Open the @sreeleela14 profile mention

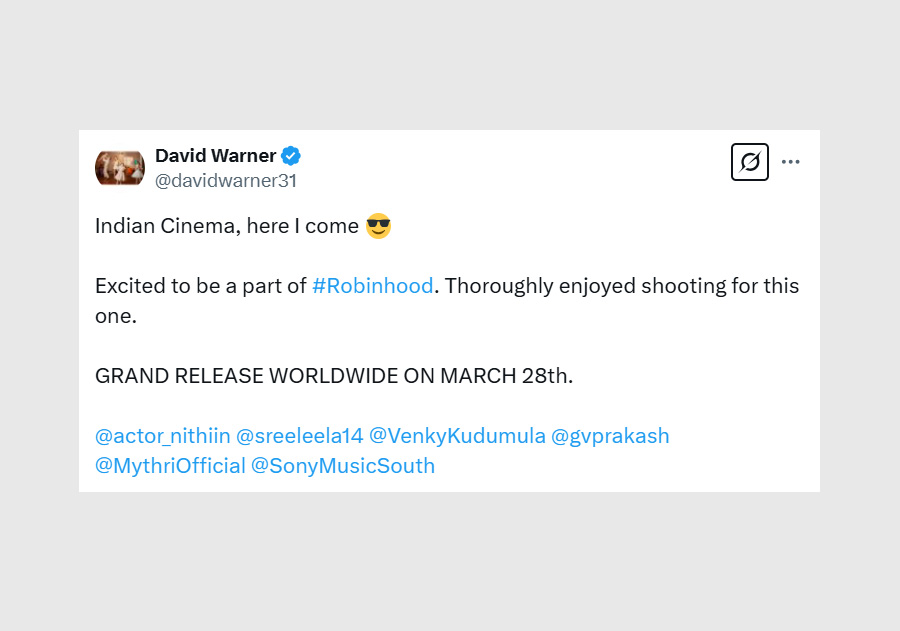pos(299,436)
